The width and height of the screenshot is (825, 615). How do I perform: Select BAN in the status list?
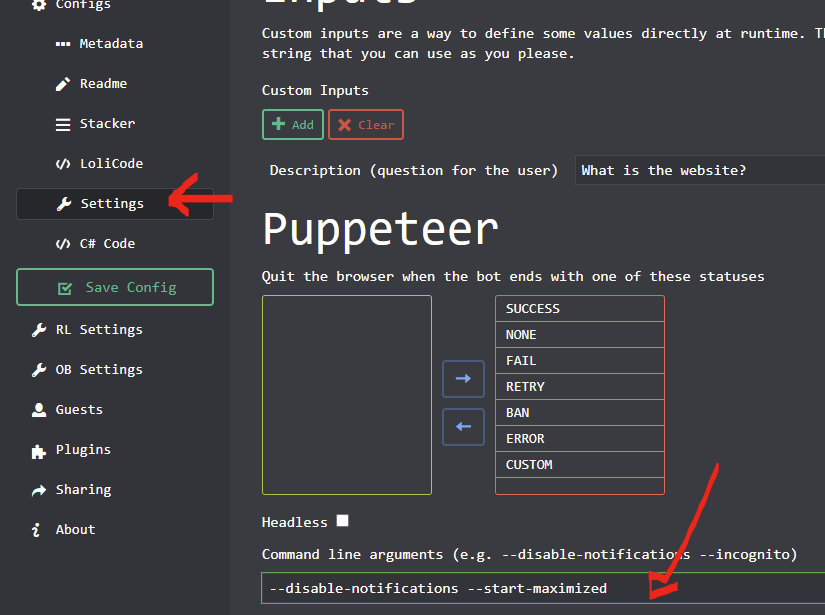click(x=580, y=413)
